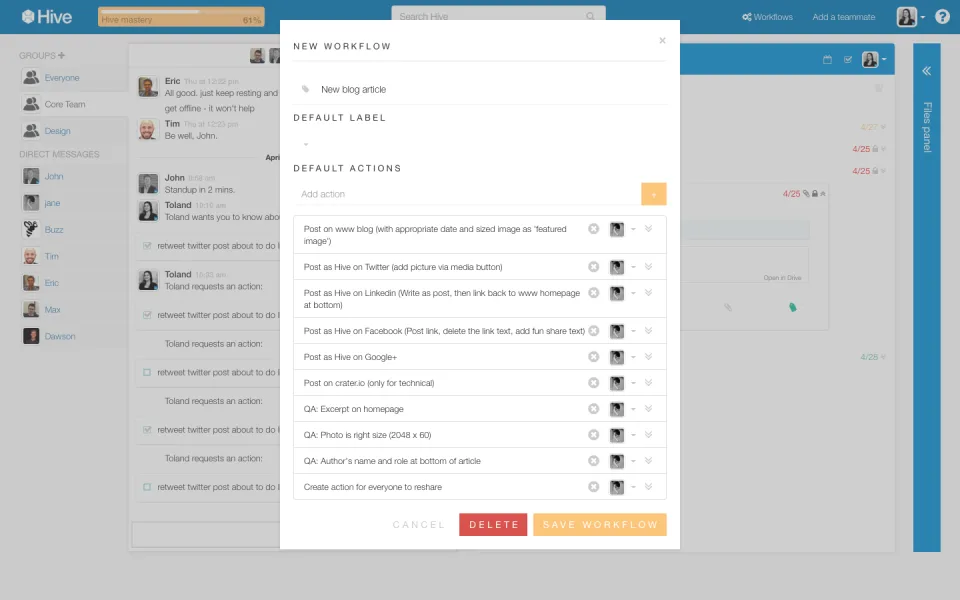Click Add a teammate link
The height and width of the screenshot is (600, 960).
click(843, 17)
